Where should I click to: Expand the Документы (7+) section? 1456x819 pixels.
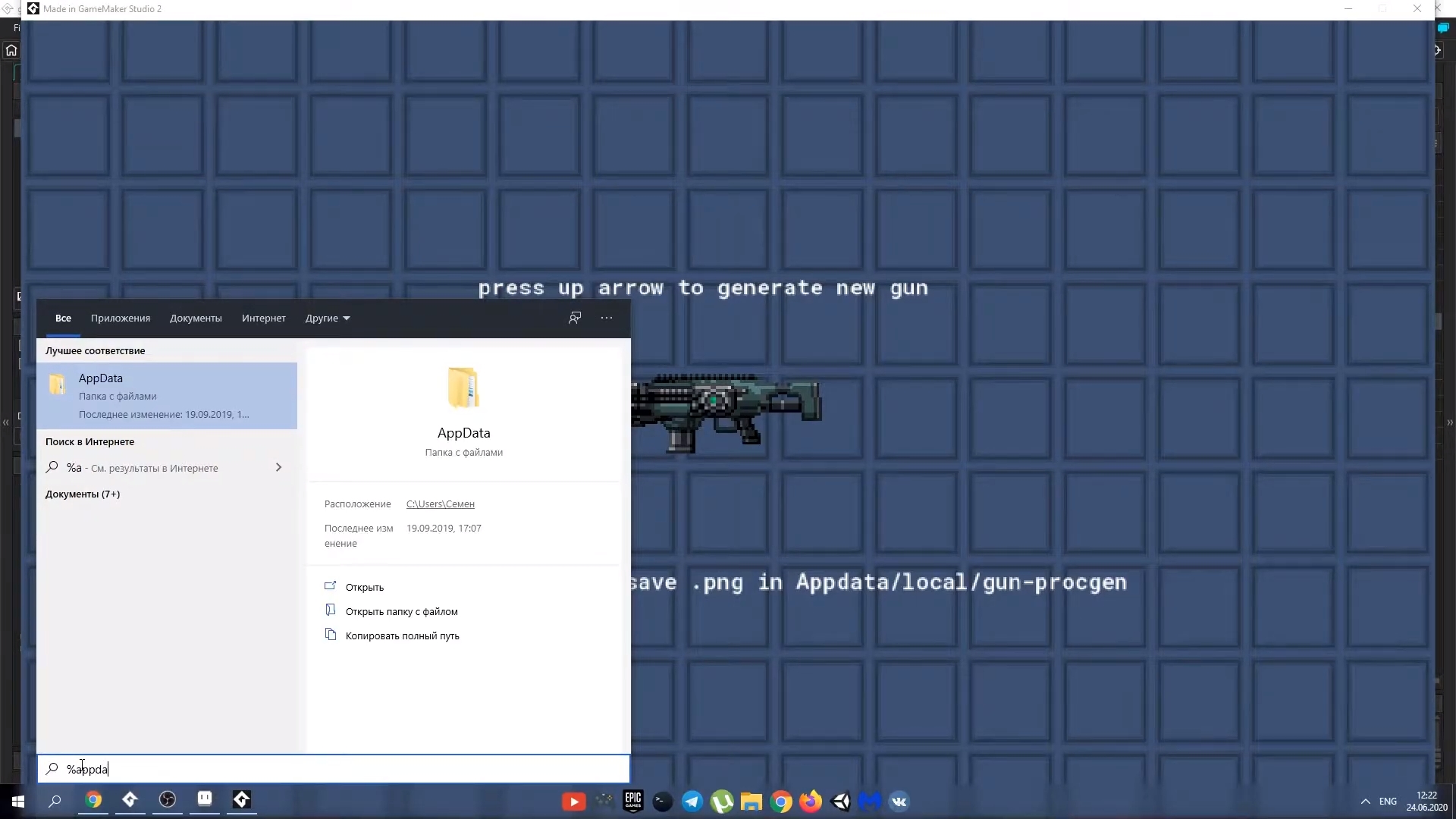tap(83, 494)
